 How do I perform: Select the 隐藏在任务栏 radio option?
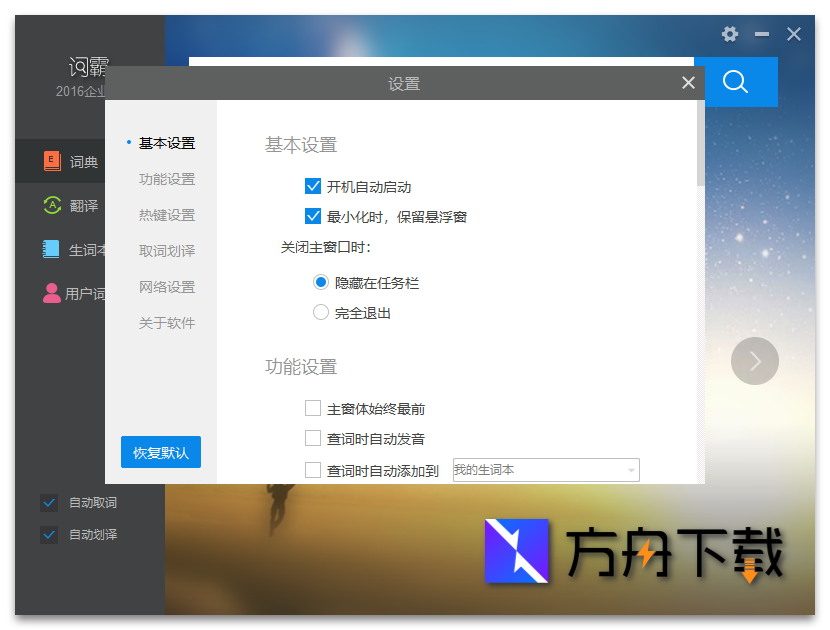321,282
